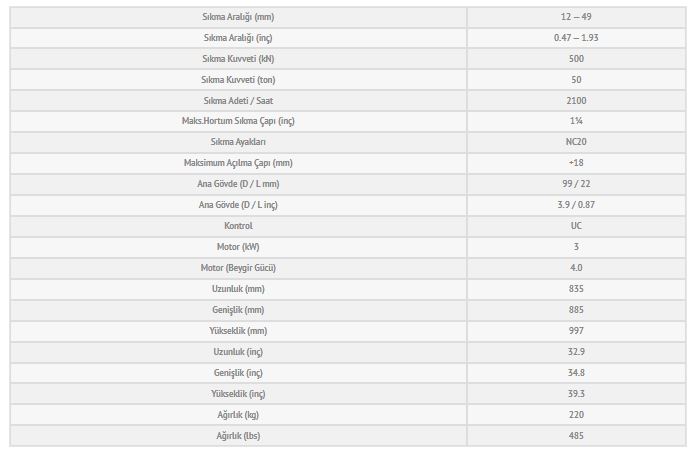Click the value 2100 in the table
This screenshot has height=455, width=695.
click(x=576, y=100)
